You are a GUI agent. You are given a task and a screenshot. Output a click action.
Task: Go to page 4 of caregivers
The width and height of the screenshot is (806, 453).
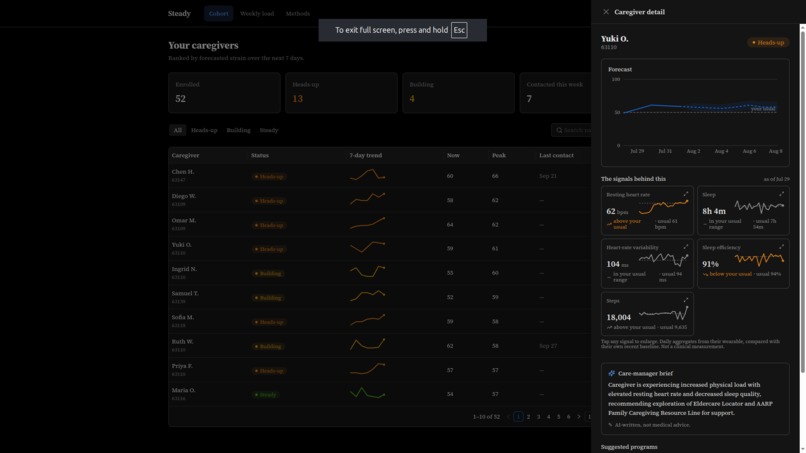pyautogui.click(x=548, y=416)
